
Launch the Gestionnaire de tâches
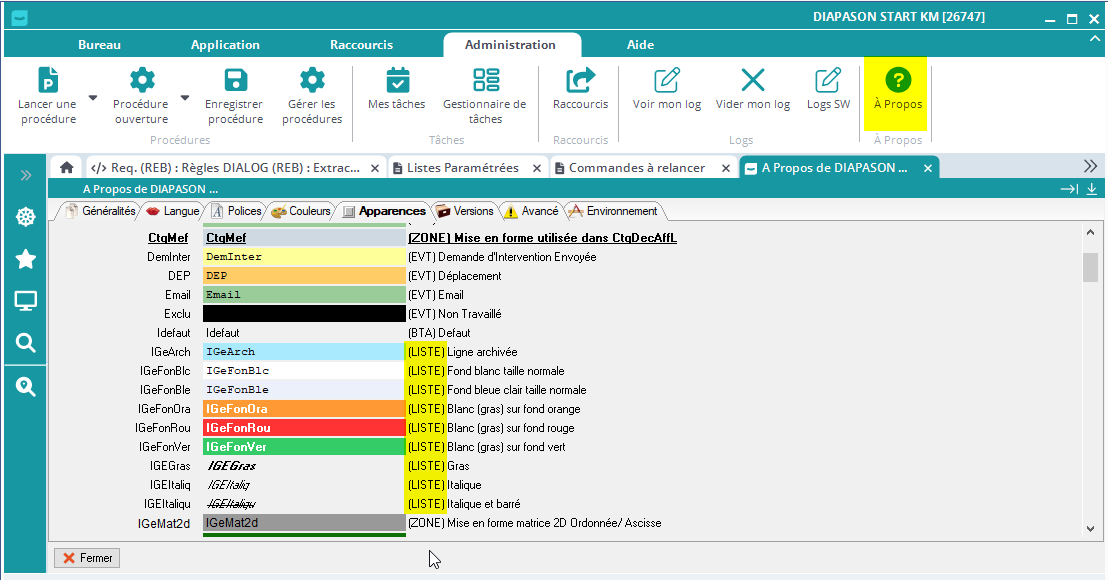pos(485,81)
